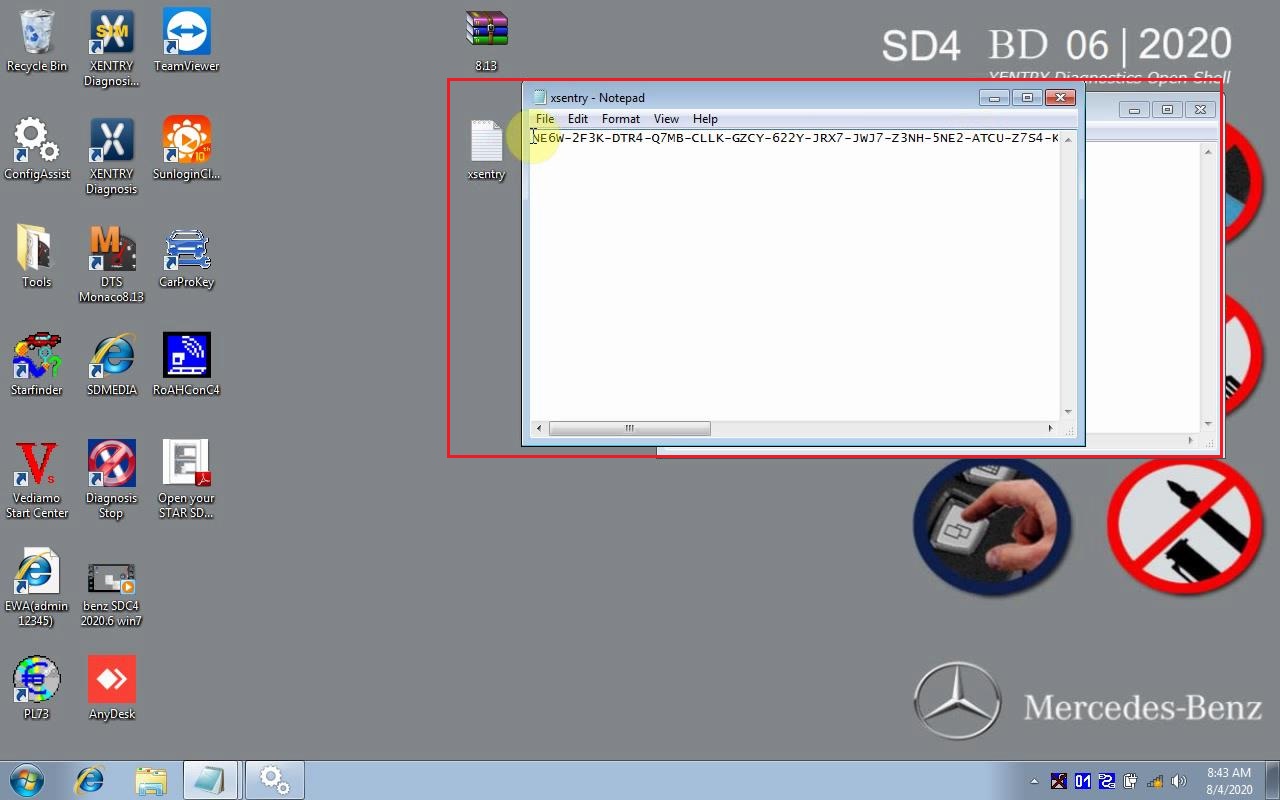Screen dimensions: 1280x800
Task: Open the network signal tray icon
Action: 1155,781
